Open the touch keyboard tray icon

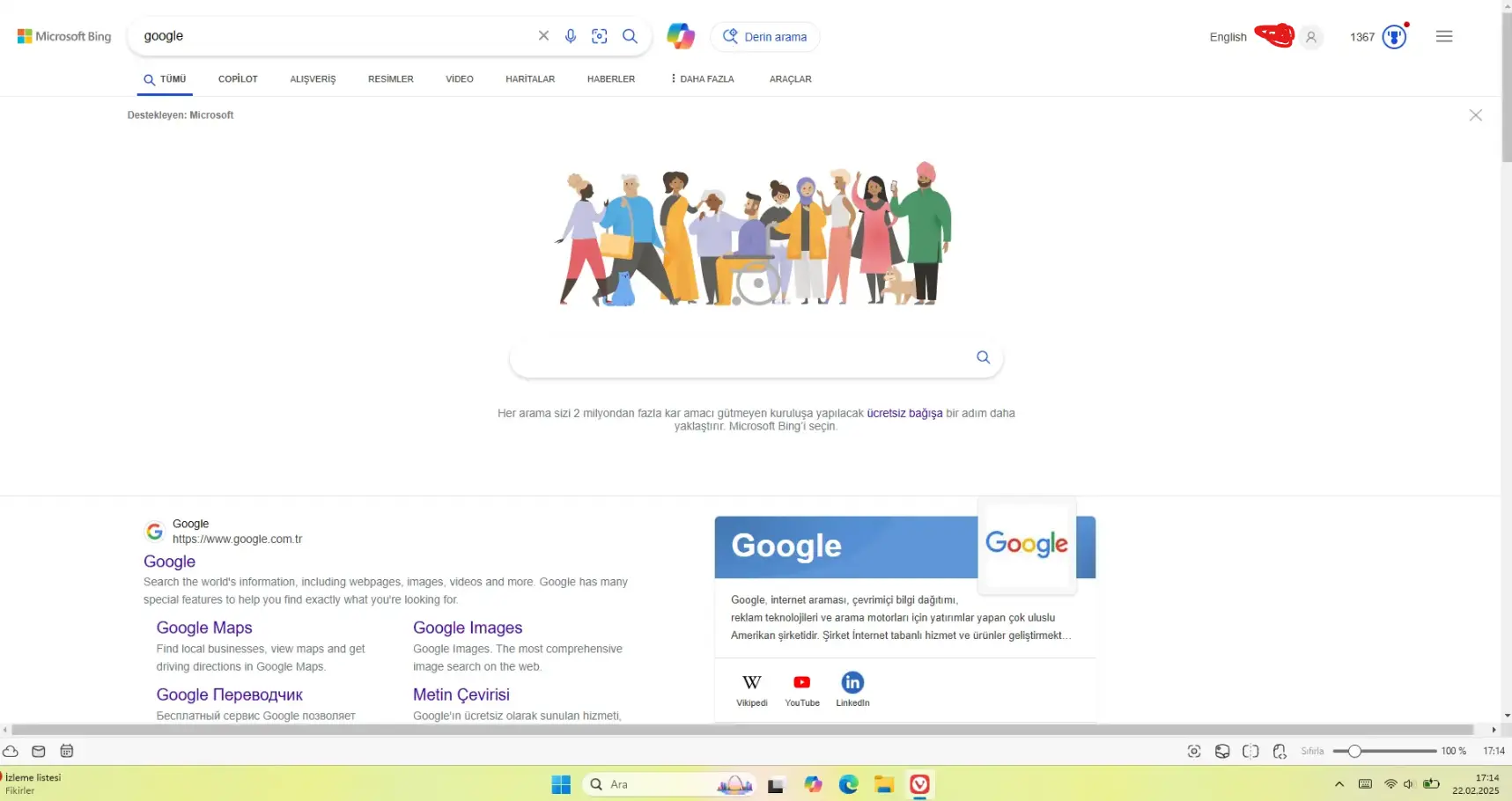(1365, 784)
